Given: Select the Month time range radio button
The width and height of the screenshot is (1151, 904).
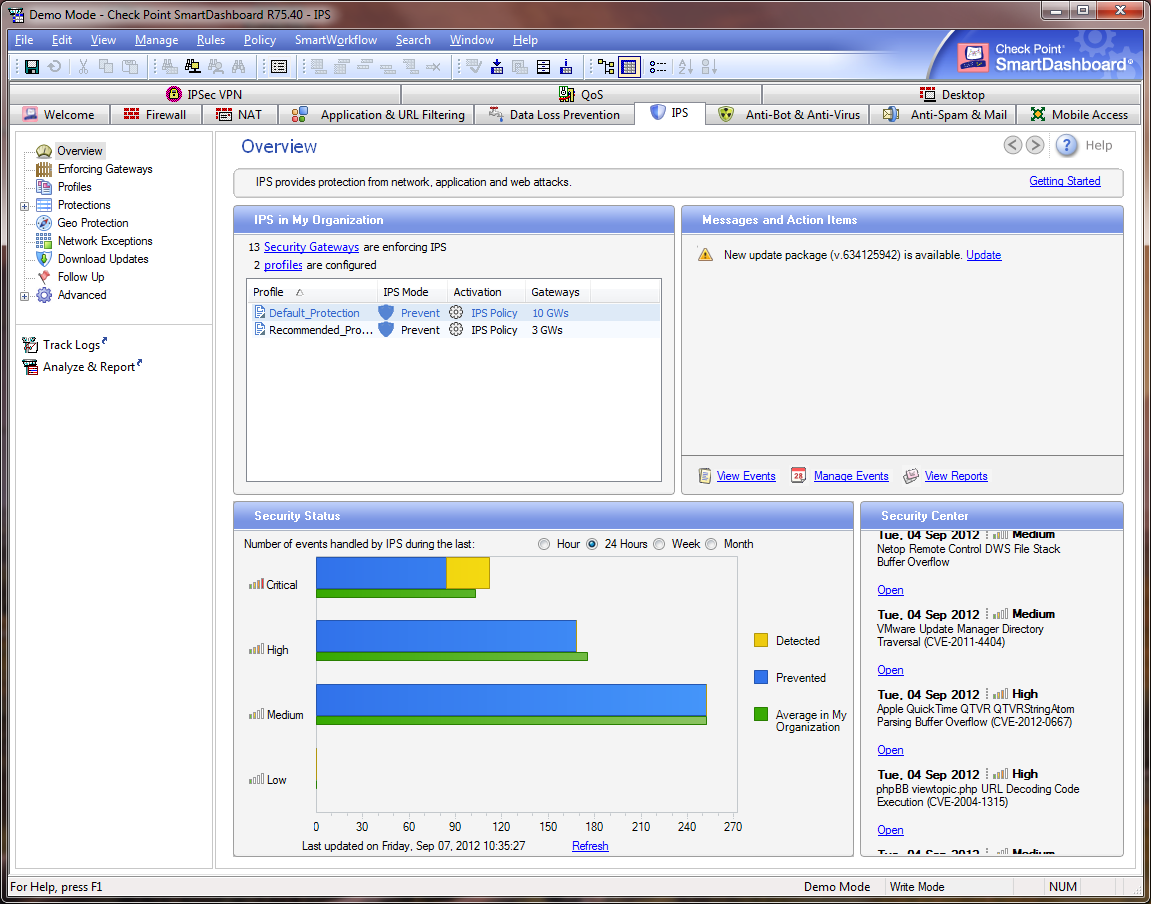Looking at the screenshot, I should click(x=711, y=544).
